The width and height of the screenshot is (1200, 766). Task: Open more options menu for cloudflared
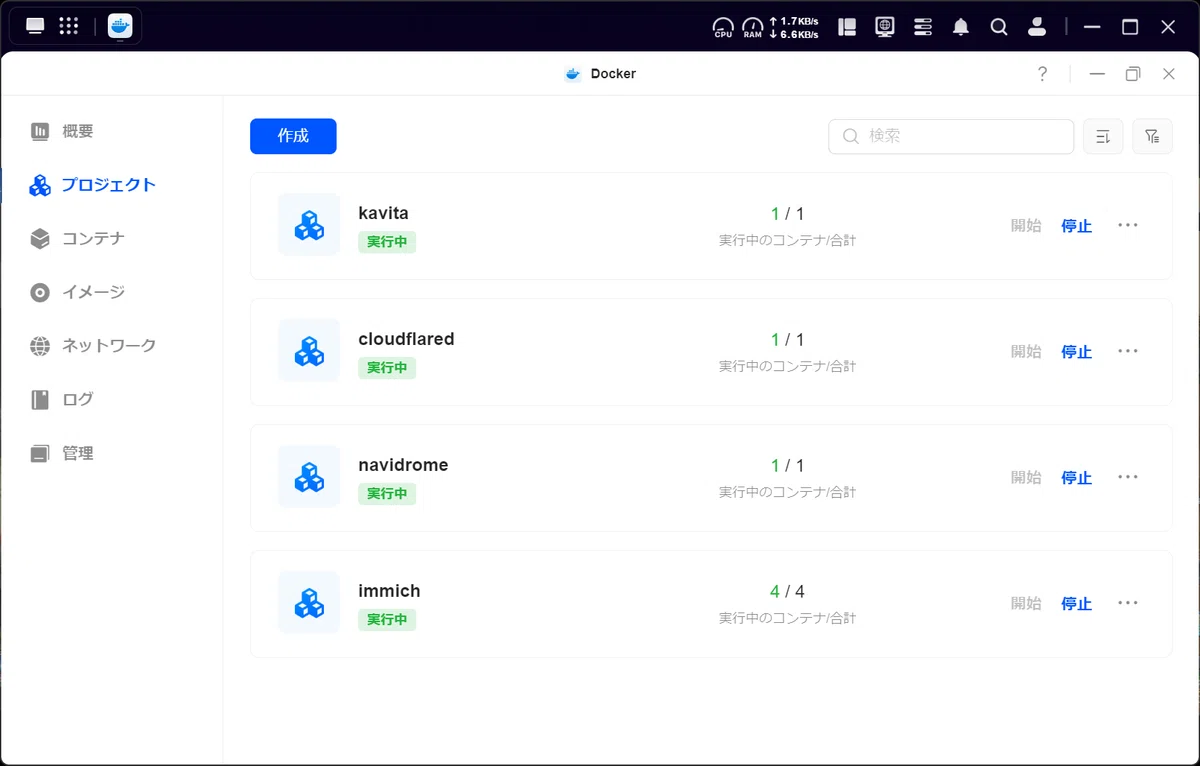tap(1128, 351)
